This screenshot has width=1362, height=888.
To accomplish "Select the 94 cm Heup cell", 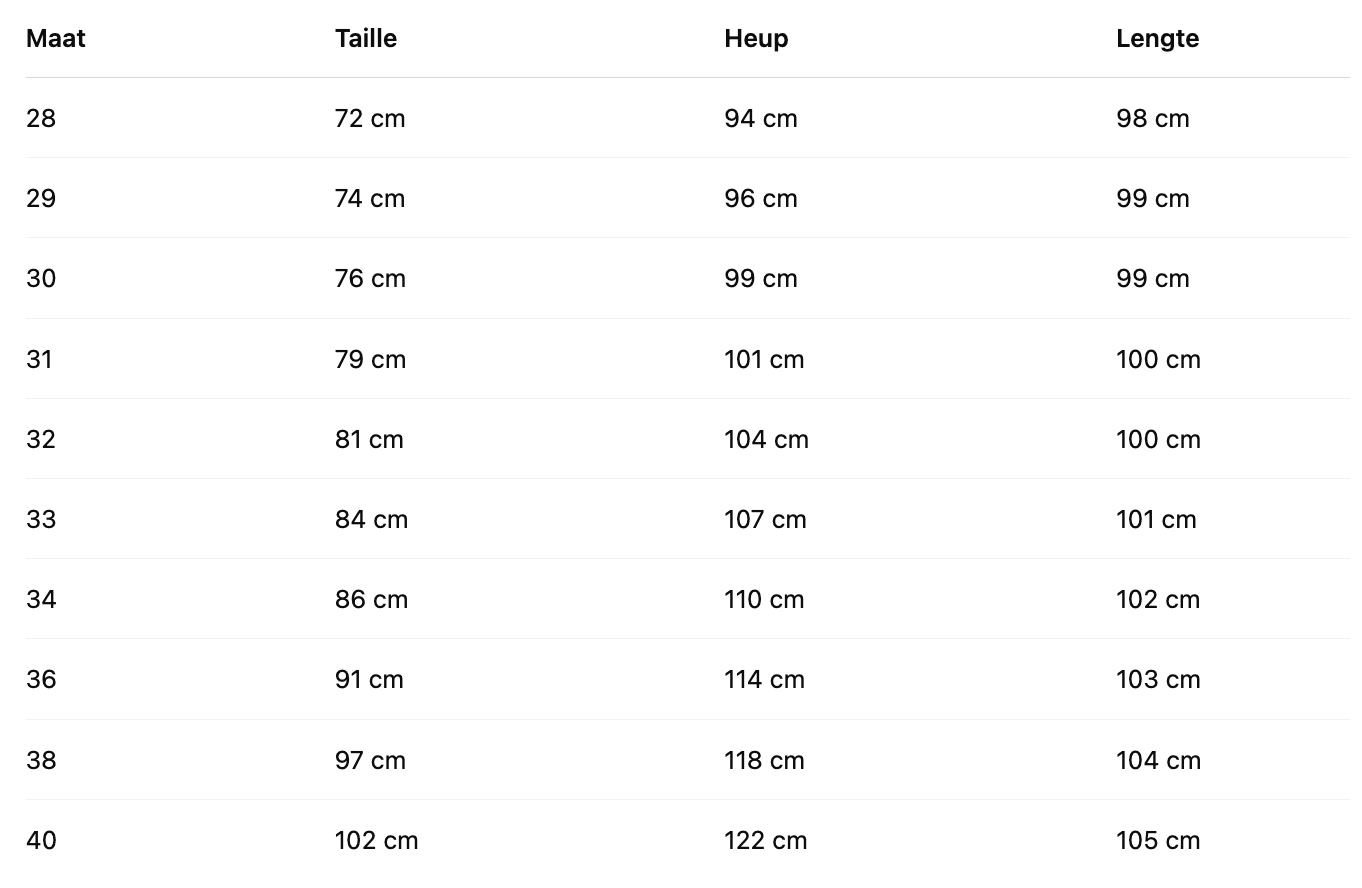I will coord(761,119).
